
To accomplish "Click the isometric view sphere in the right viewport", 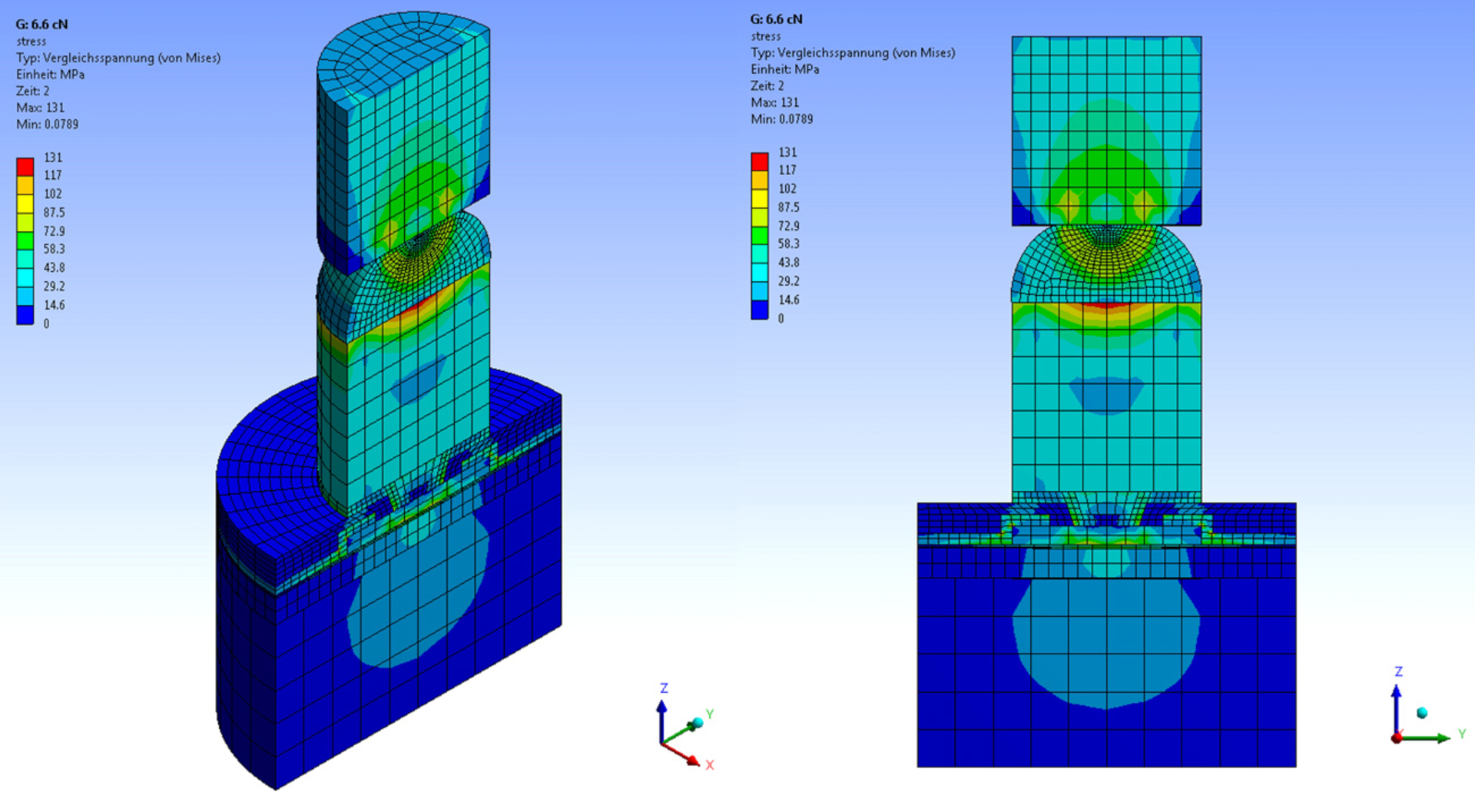I will pyautogui.click(x=1422, y=713).
